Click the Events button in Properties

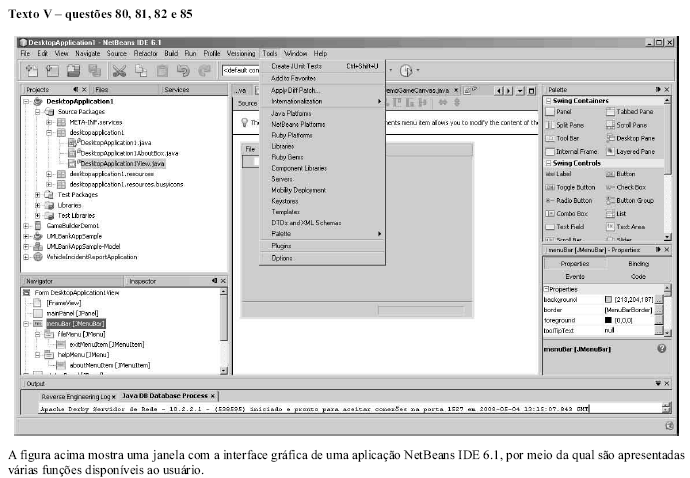click(575, 277)
